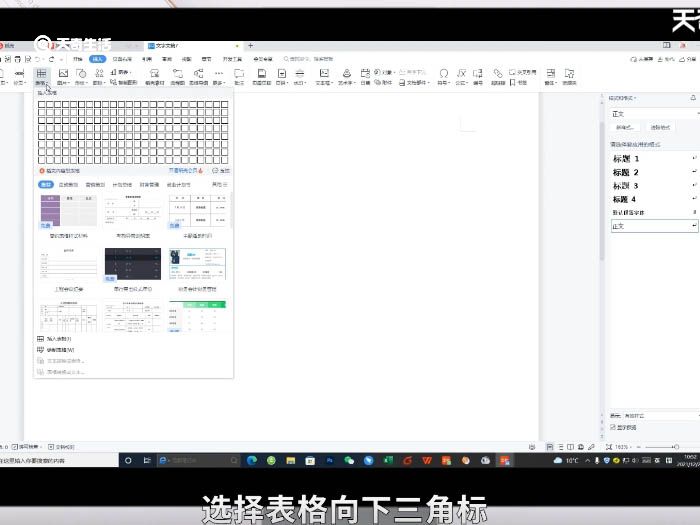Expand the template category list menu

[220, 184]
